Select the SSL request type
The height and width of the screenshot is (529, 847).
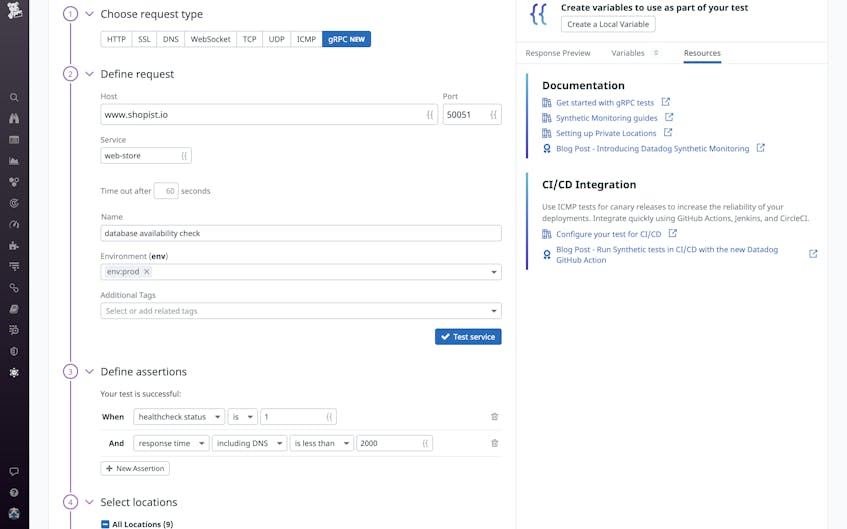pos(144,39)
